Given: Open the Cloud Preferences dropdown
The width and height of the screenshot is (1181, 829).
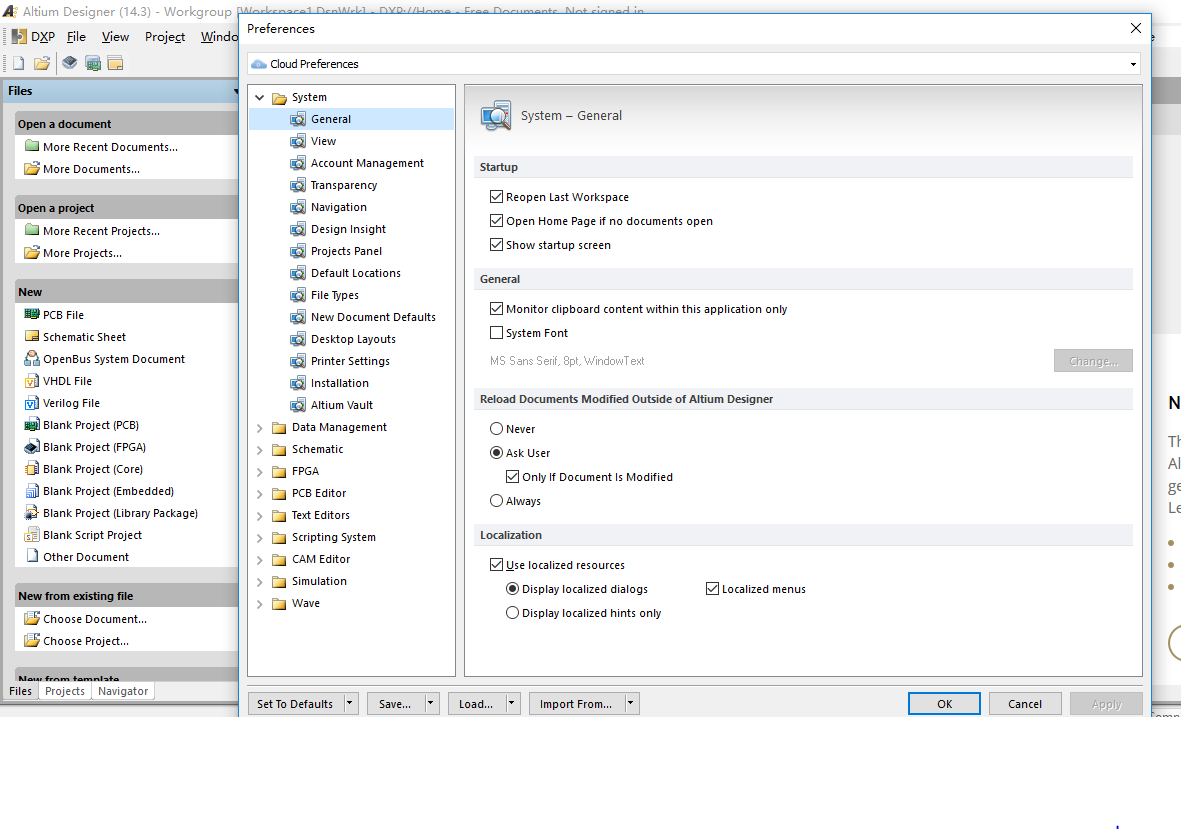Looking at the screenshot, I should pyautogui.click(x=1133, y=64).
